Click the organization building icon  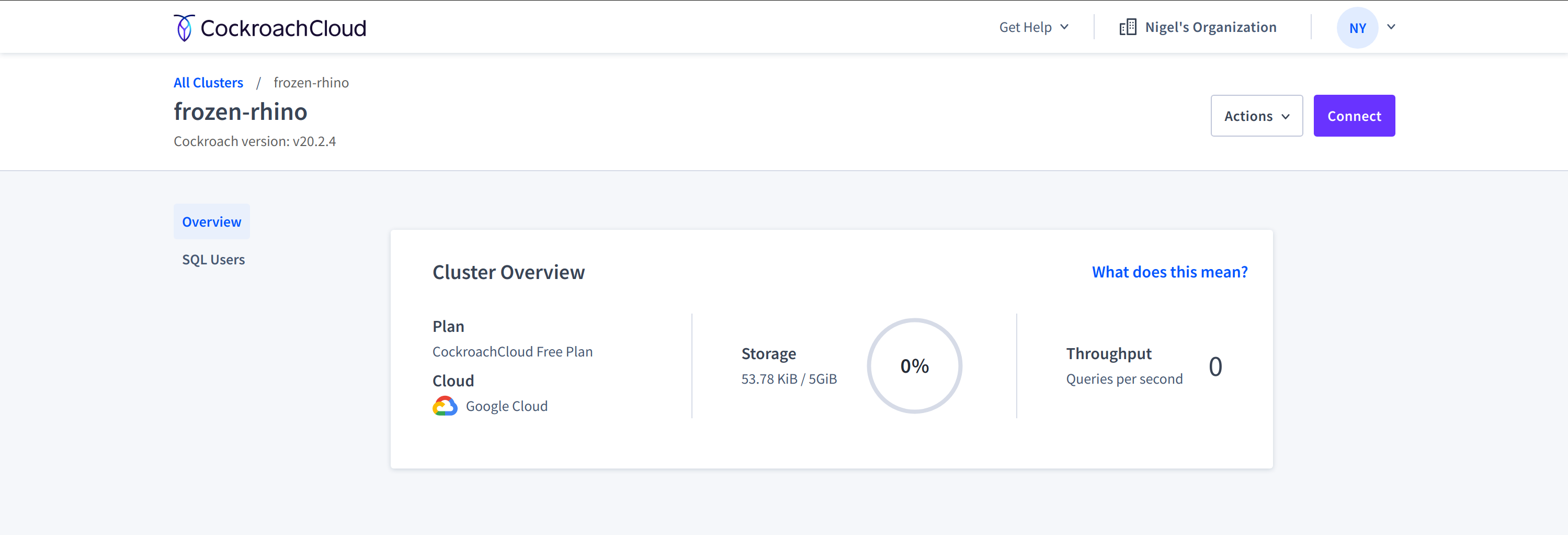[x=1127, y=27]
